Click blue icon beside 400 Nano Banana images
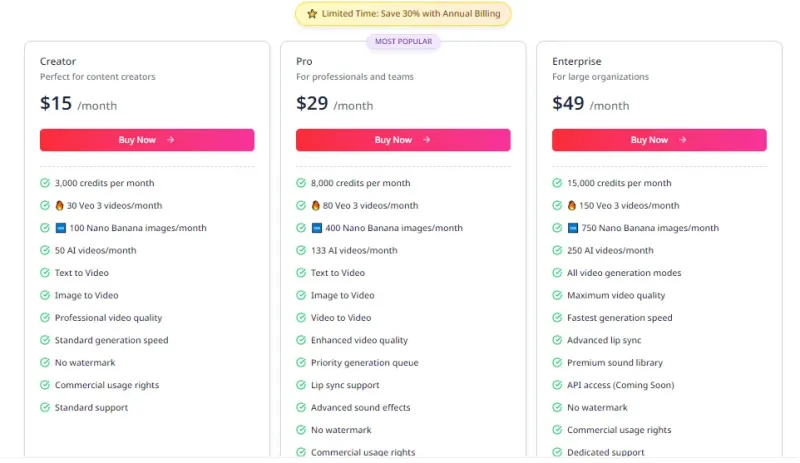The height and width of the screenshot is (463, 800). pyautogui.click(x=317, y=228)
